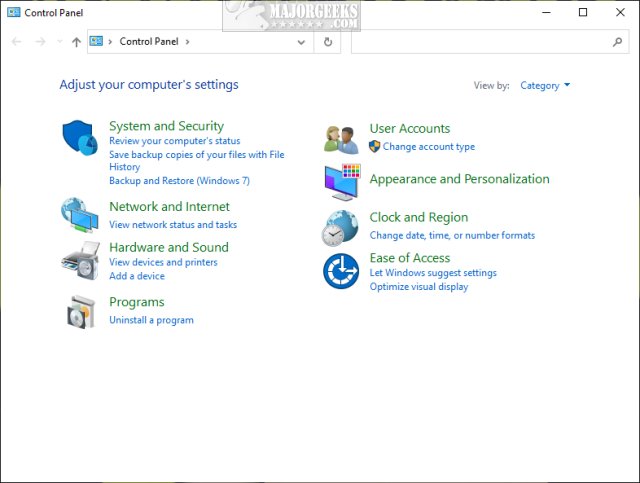Click the Optimize visual display link
Viewport: 640px width, 483px height.
click(x=419, y=287)
